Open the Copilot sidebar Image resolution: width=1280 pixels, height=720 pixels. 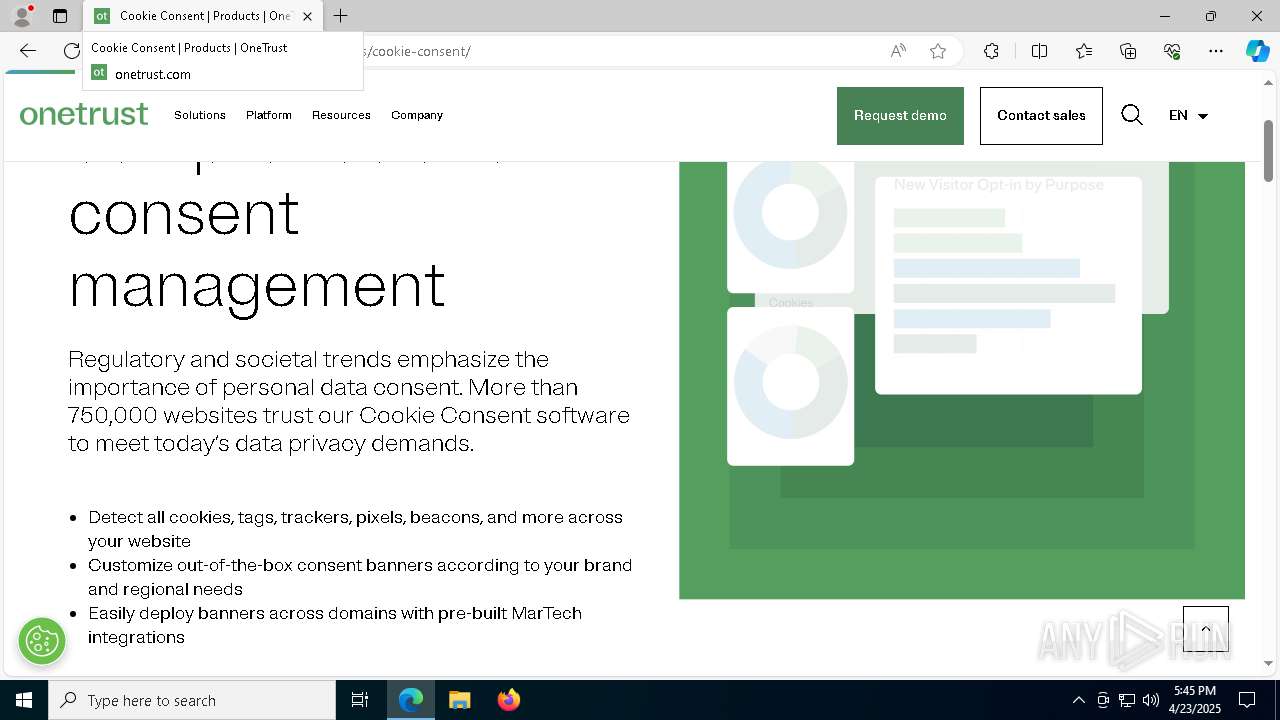[1257, 51]
